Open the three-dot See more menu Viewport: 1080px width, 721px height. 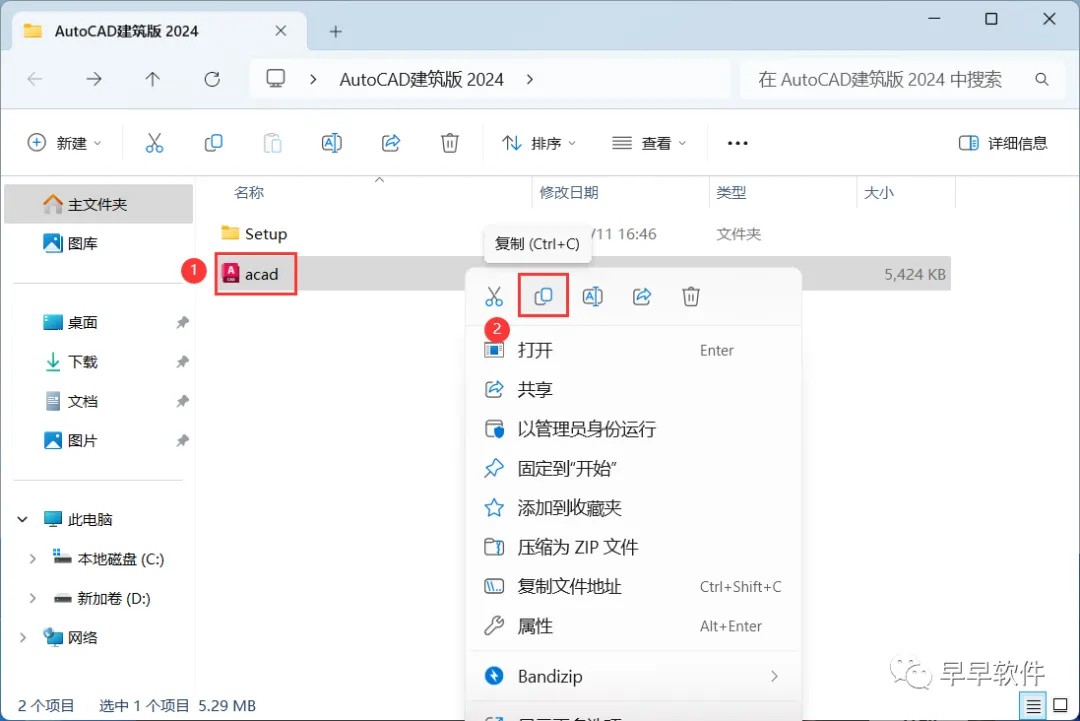[737, 143]
